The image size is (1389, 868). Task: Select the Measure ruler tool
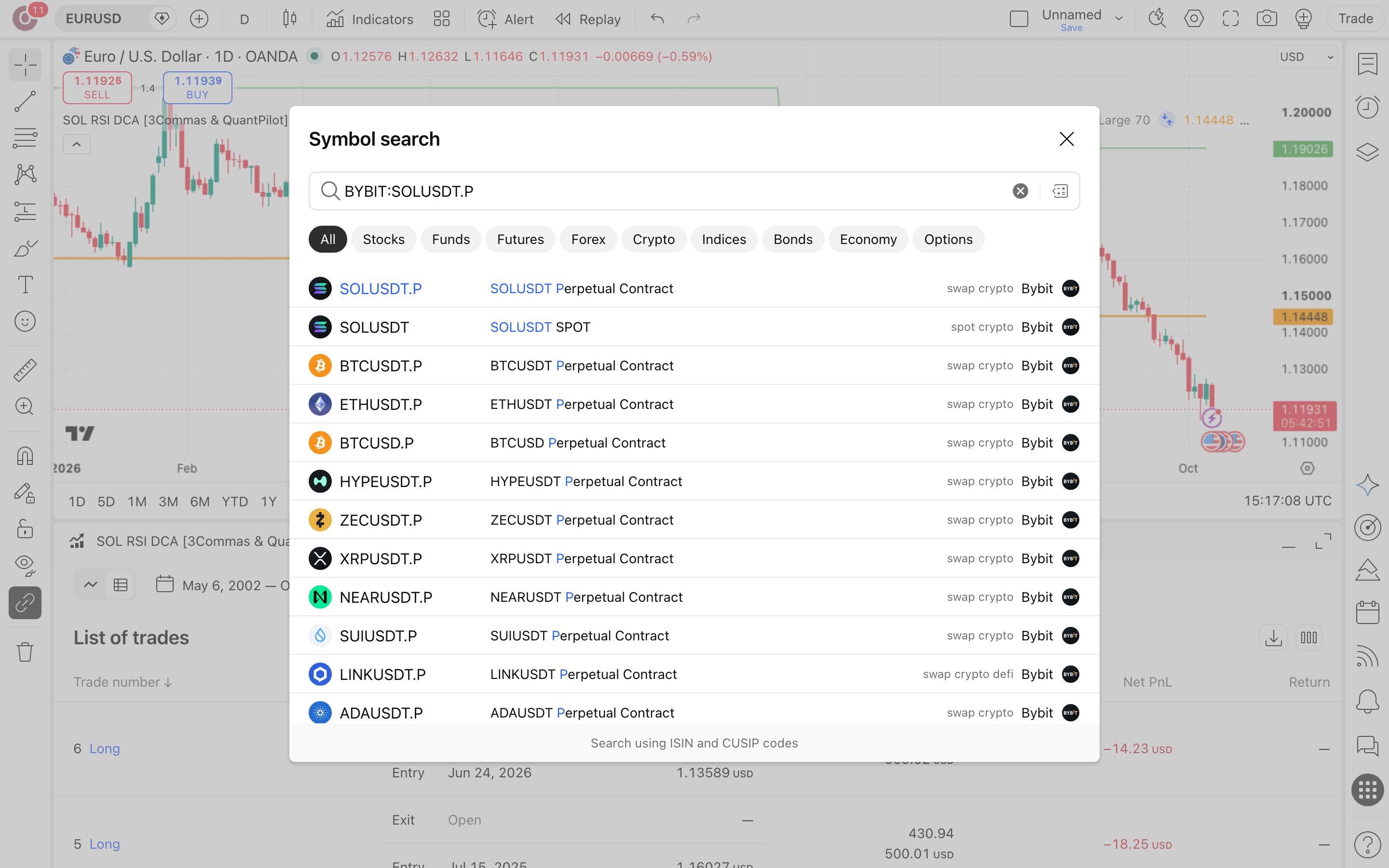pyautogui.click(x=25, y=370)
